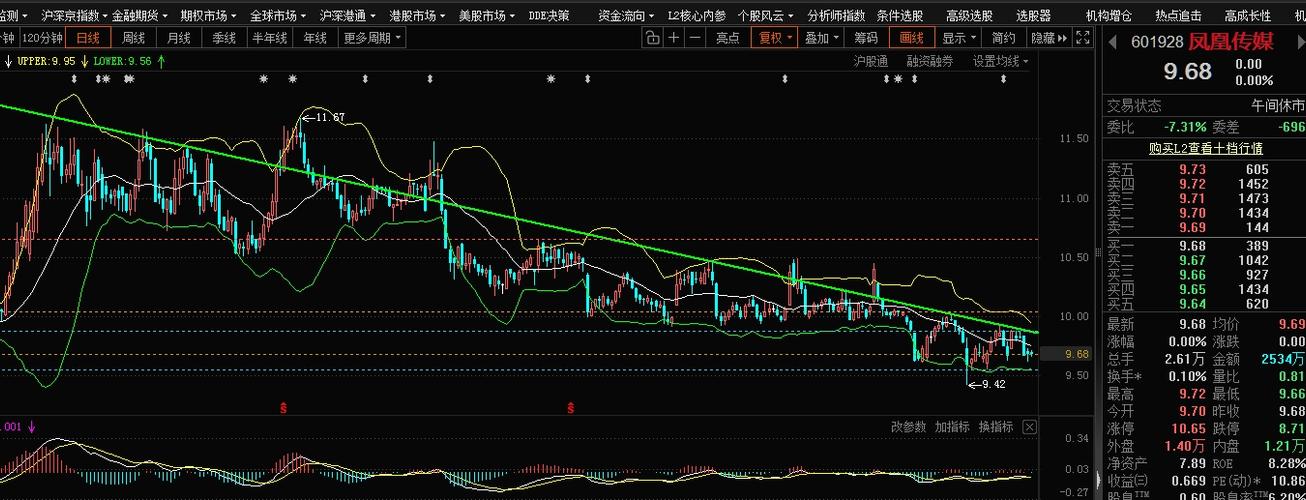Click 亮点 highlights button
This screenshot has height=500, width=1306.
(x=728, y=38)
